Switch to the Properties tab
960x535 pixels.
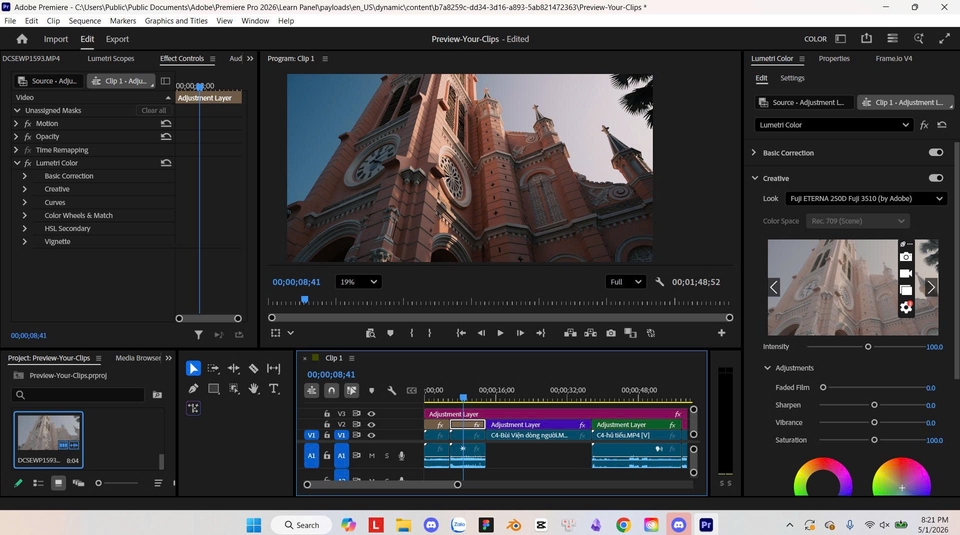coord(834,59)
